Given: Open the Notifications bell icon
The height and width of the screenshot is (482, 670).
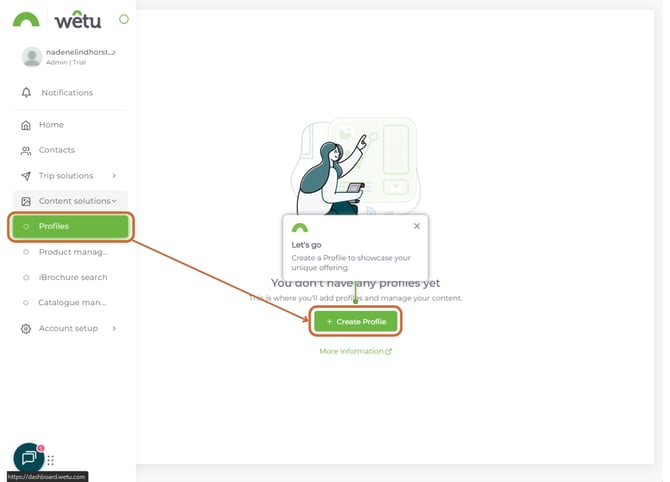Looking at the screenshot, I should (26, 93).
